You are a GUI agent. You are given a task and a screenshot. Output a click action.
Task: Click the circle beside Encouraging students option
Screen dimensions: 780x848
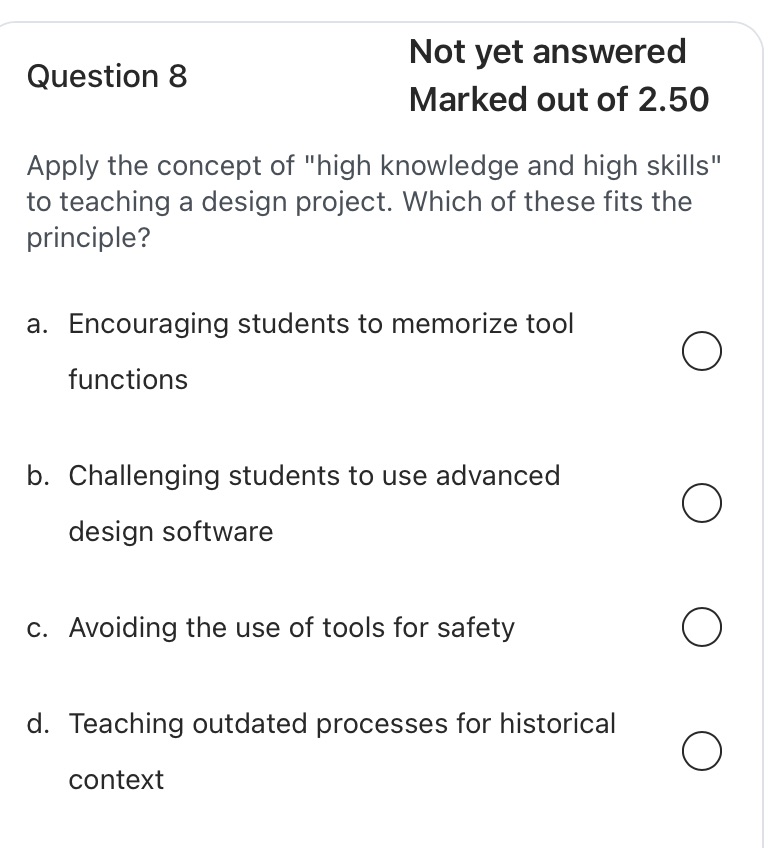701,351
